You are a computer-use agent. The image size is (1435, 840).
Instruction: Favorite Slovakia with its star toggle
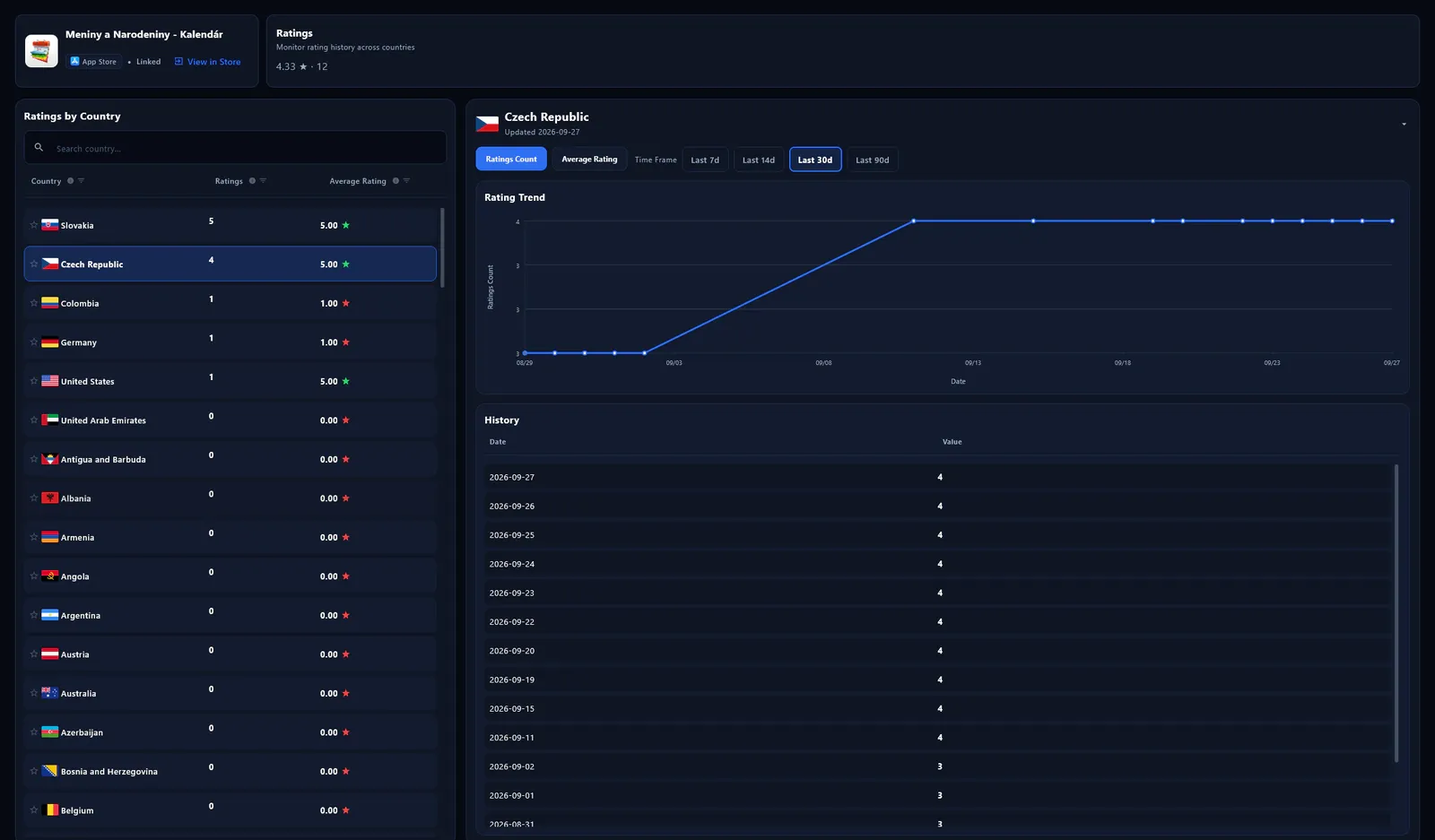click(34, 225)
